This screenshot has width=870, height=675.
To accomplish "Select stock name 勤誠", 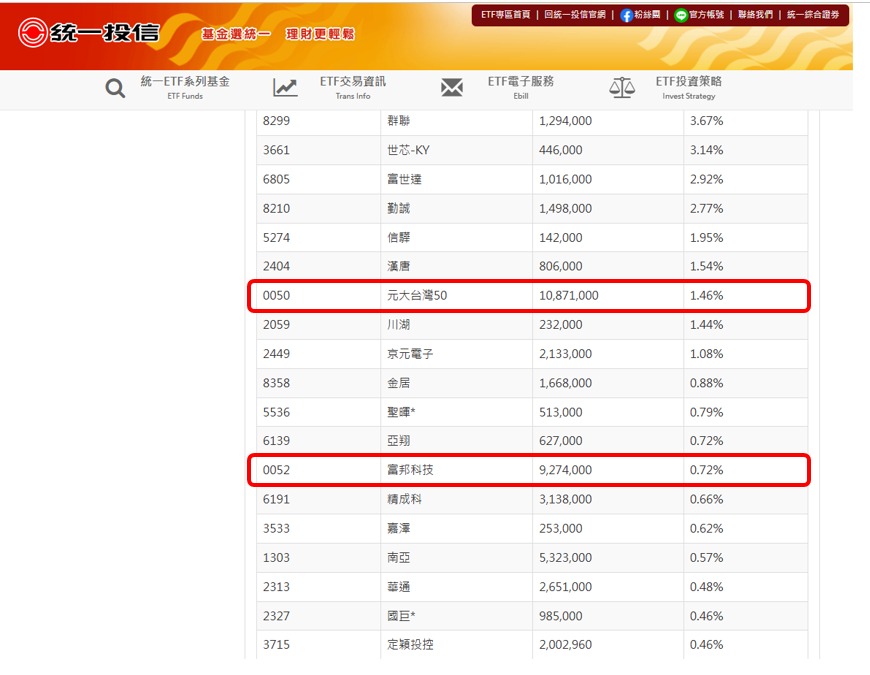I will pos(398,209).
